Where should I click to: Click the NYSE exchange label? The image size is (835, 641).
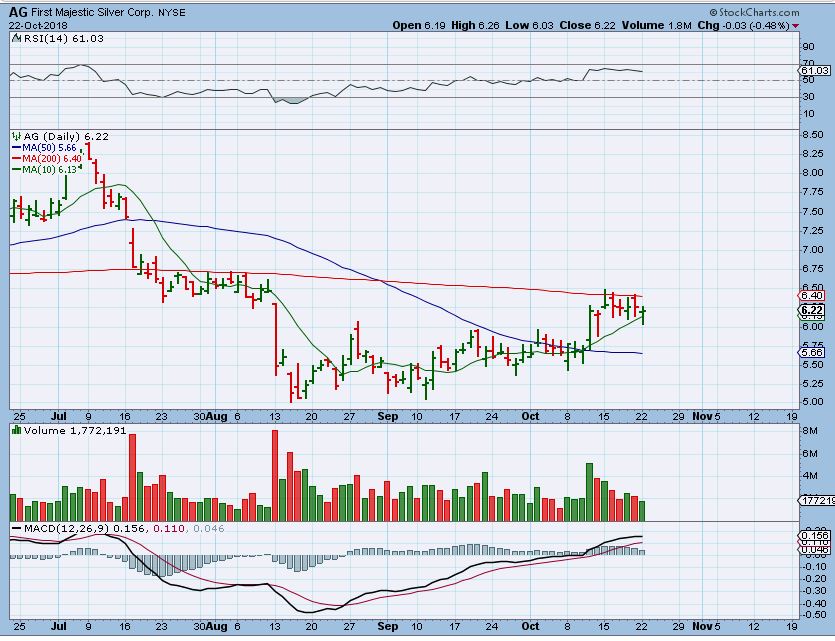tap(171, 12)
